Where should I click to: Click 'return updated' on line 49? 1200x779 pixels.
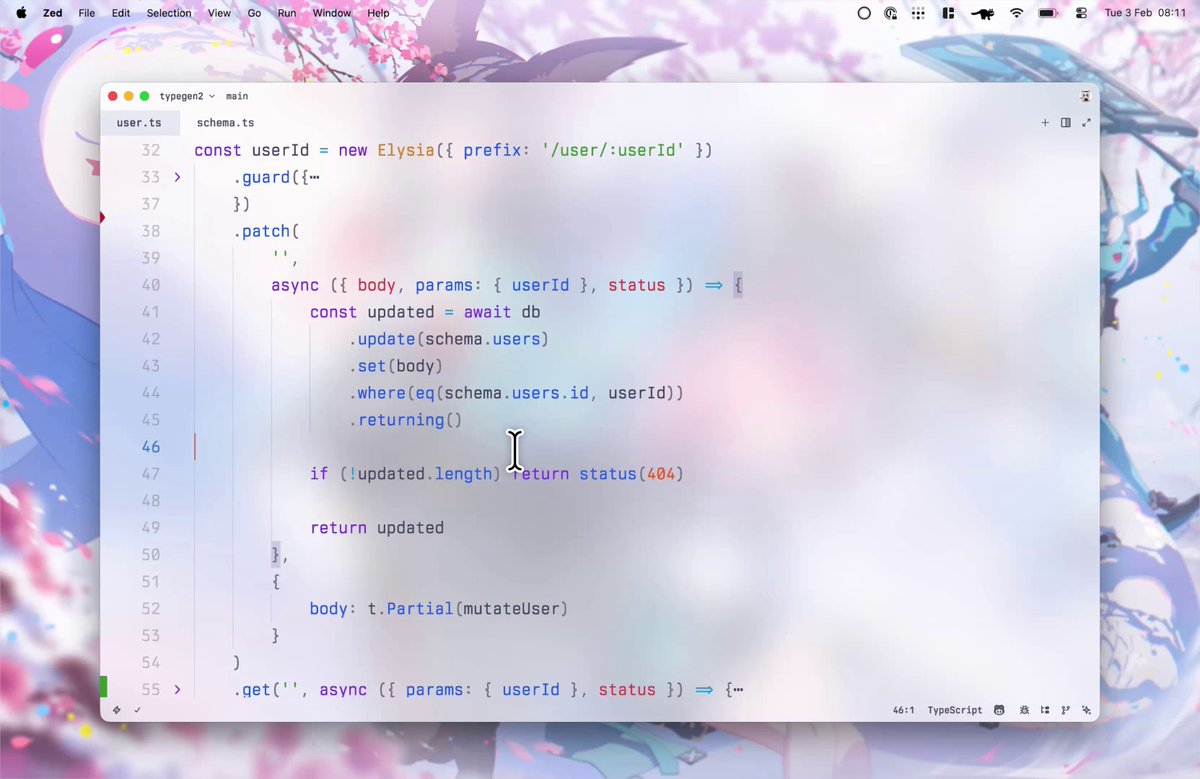(377, 528)
